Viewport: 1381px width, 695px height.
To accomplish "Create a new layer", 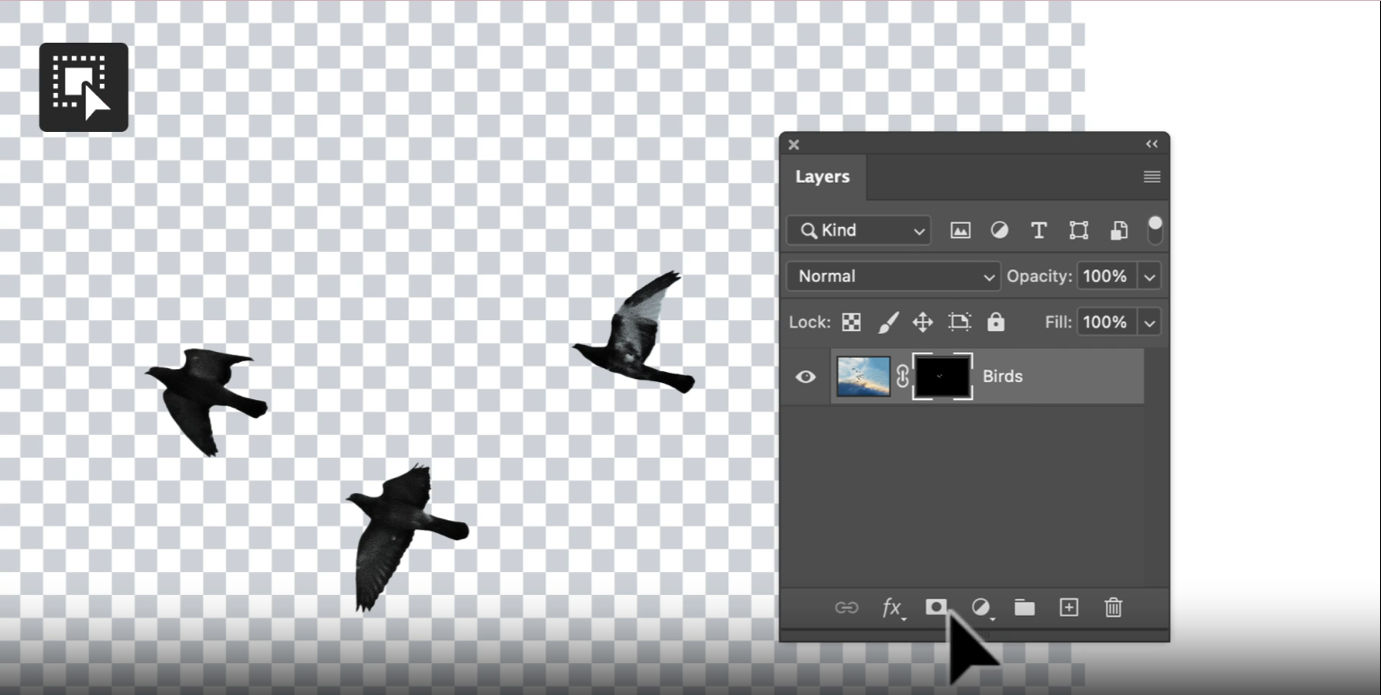I will (x=1067, y=607).
